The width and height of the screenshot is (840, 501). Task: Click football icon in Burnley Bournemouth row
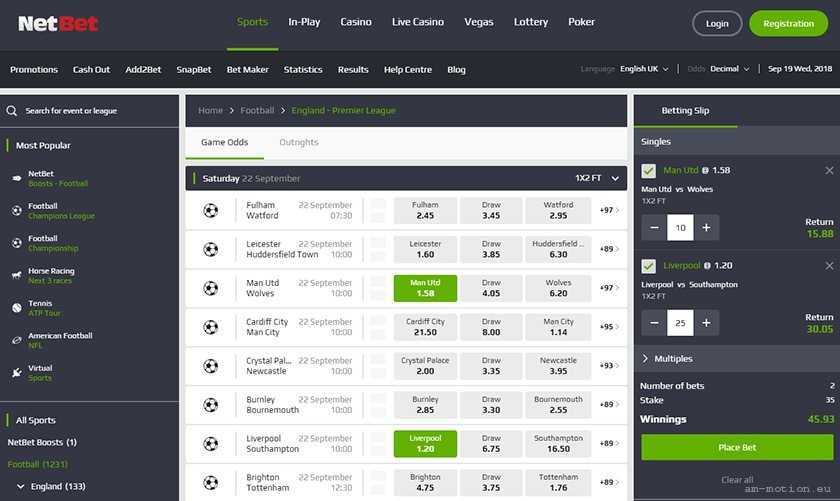click(211, 405)
